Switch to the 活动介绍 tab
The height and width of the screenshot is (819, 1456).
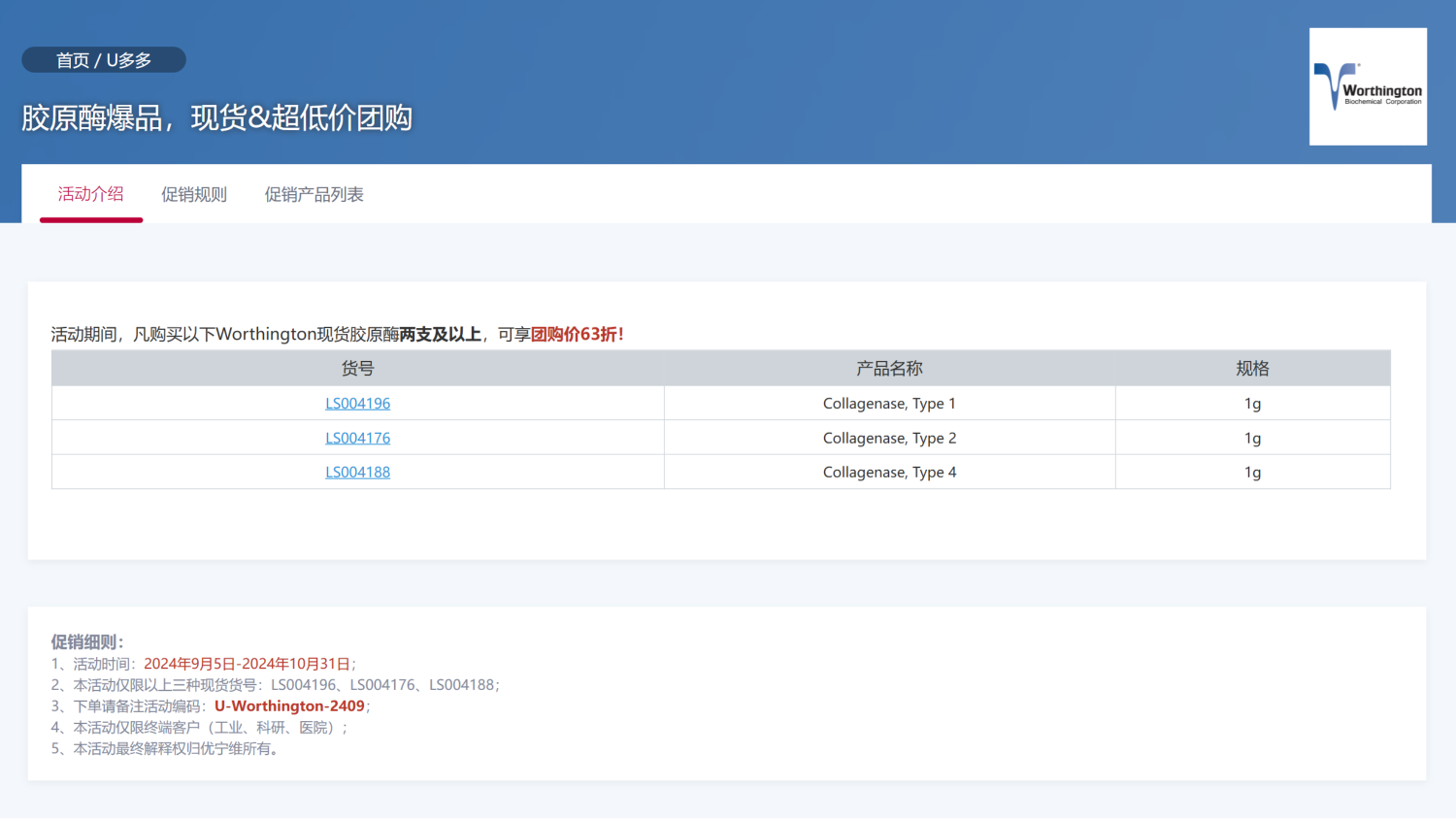91,194
